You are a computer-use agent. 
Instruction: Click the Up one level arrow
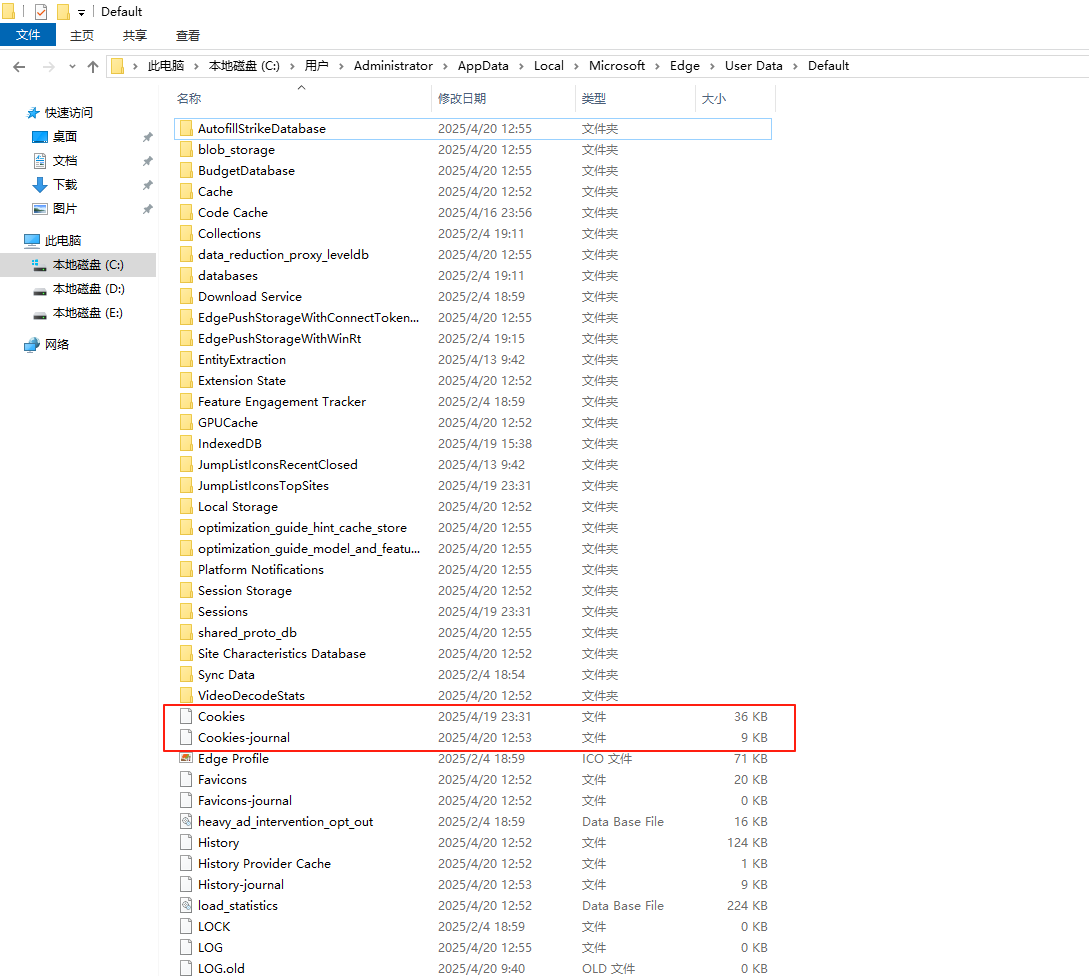[93, 66]
